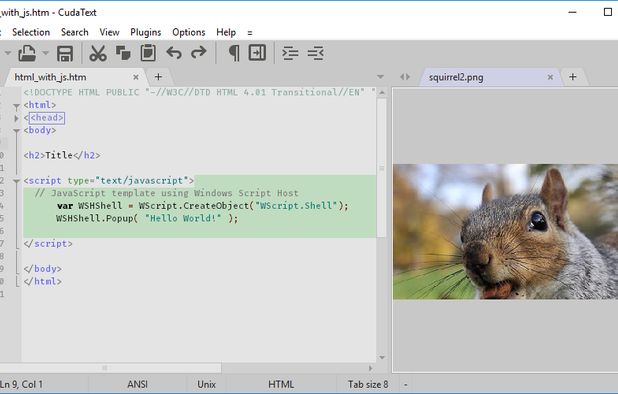The image size is (618, 394).
Task: Click WScript.CreateObject in the code
Action: (x=194, y=206)
